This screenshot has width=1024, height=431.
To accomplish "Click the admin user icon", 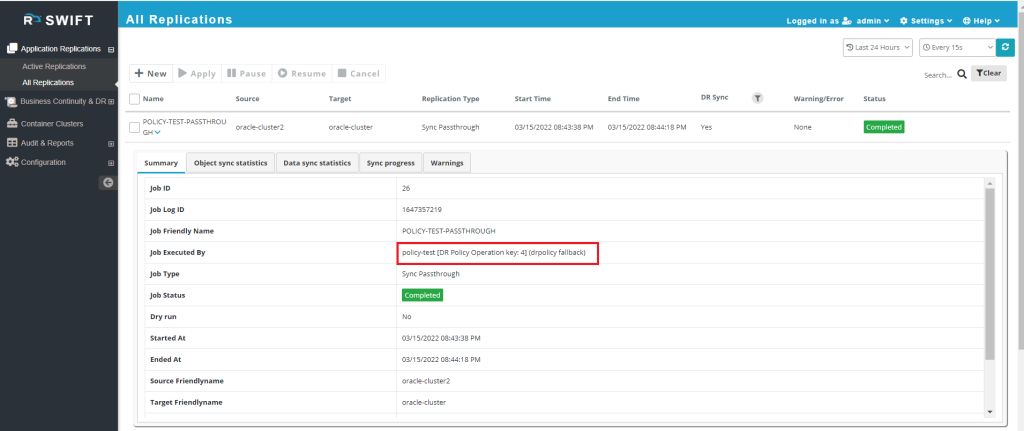I will 847,21.
